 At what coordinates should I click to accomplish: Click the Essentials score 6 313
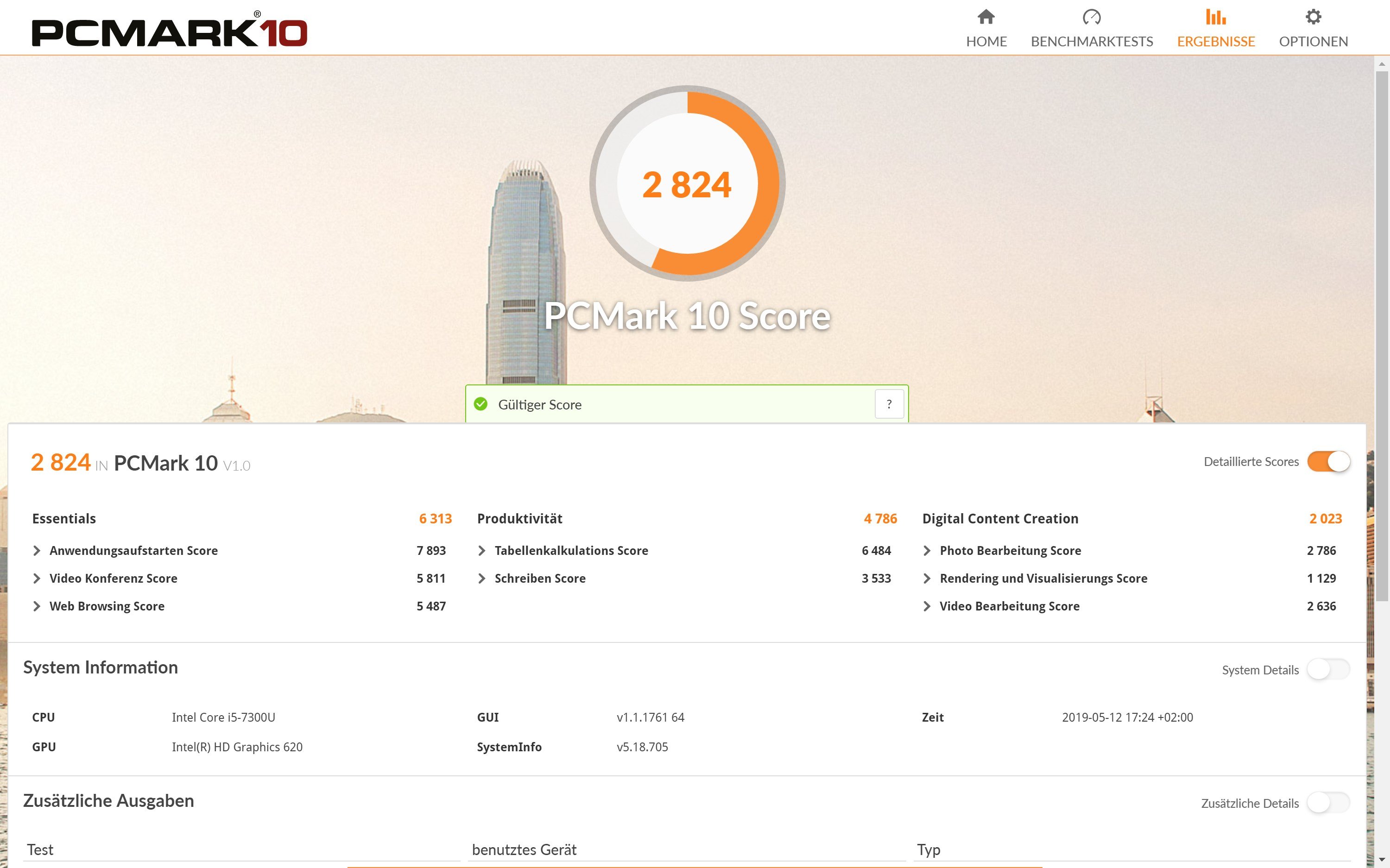(x=435, y=518)
